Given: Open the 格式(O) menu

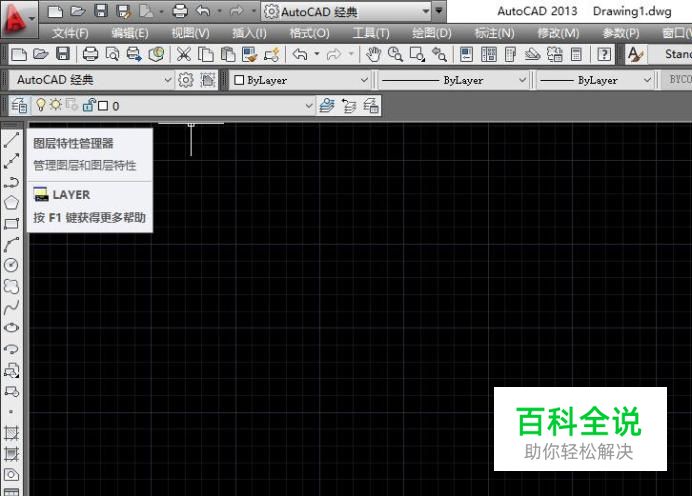Looking at the screenshot, I should (x=309, y=33).
